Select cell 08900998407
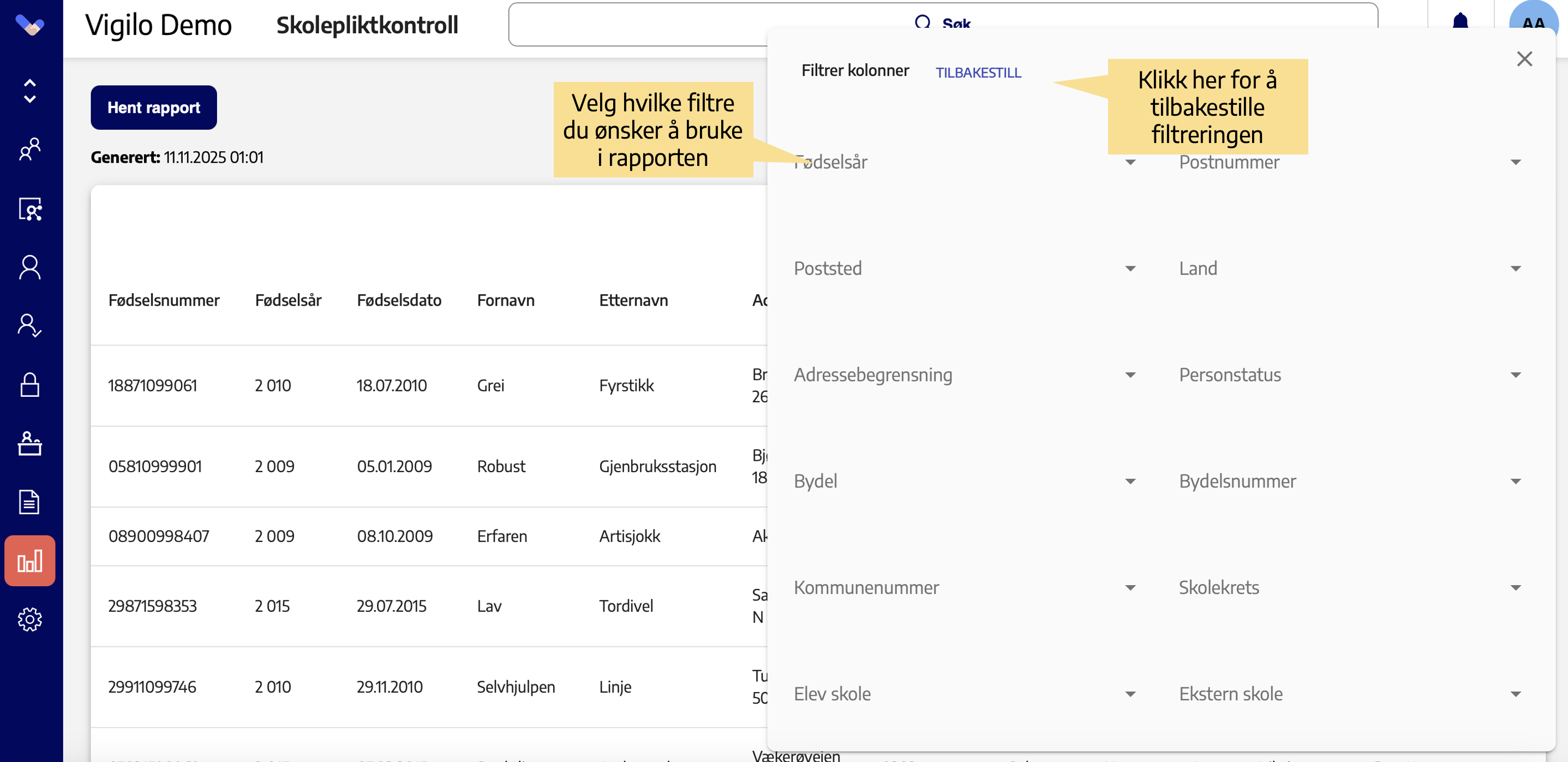Image resolution: width=1568 pixels, height=762 pixels. 158,536
